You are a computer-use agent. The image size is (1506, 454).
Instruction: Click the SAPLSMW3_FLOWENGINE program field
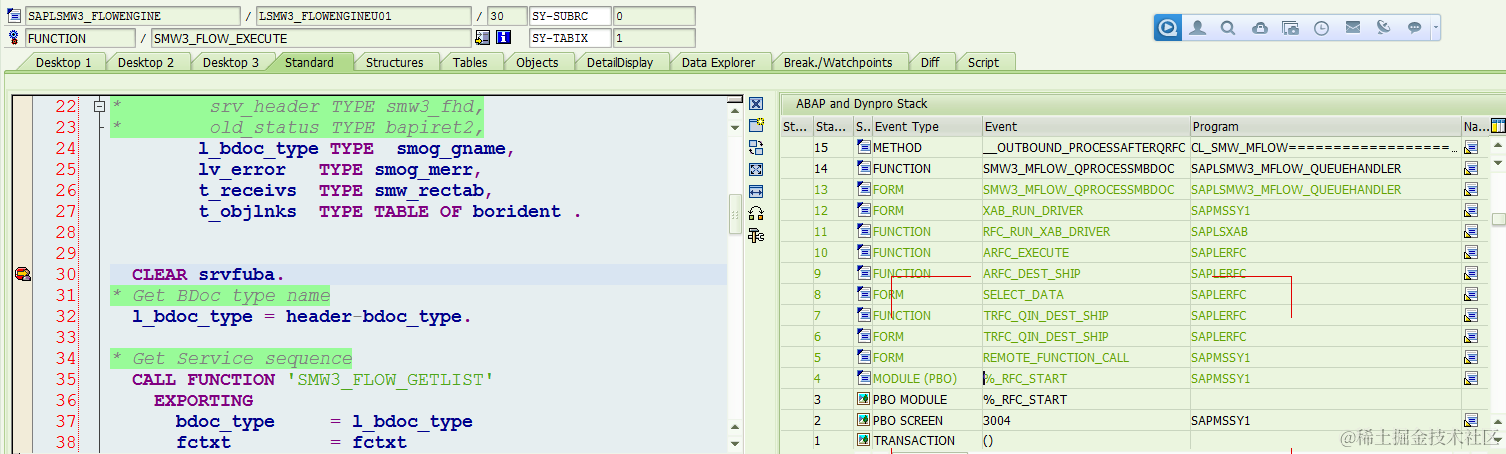(x=132, y=16)
